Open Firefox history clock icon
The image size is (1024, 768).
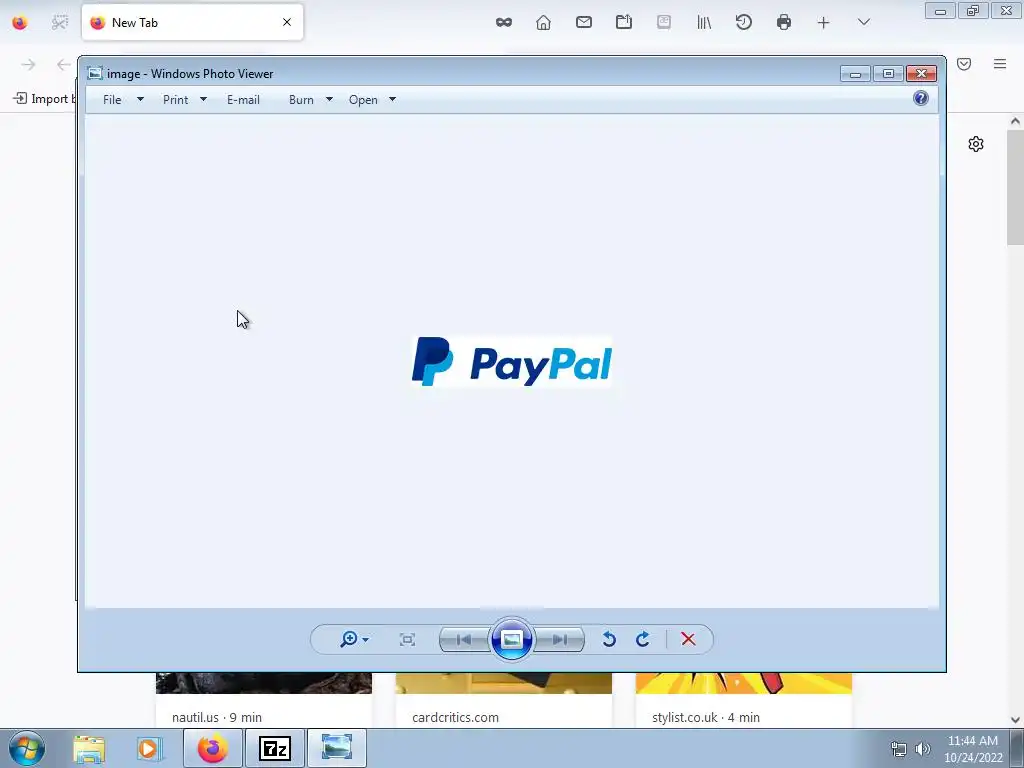[x=744, y=22]
